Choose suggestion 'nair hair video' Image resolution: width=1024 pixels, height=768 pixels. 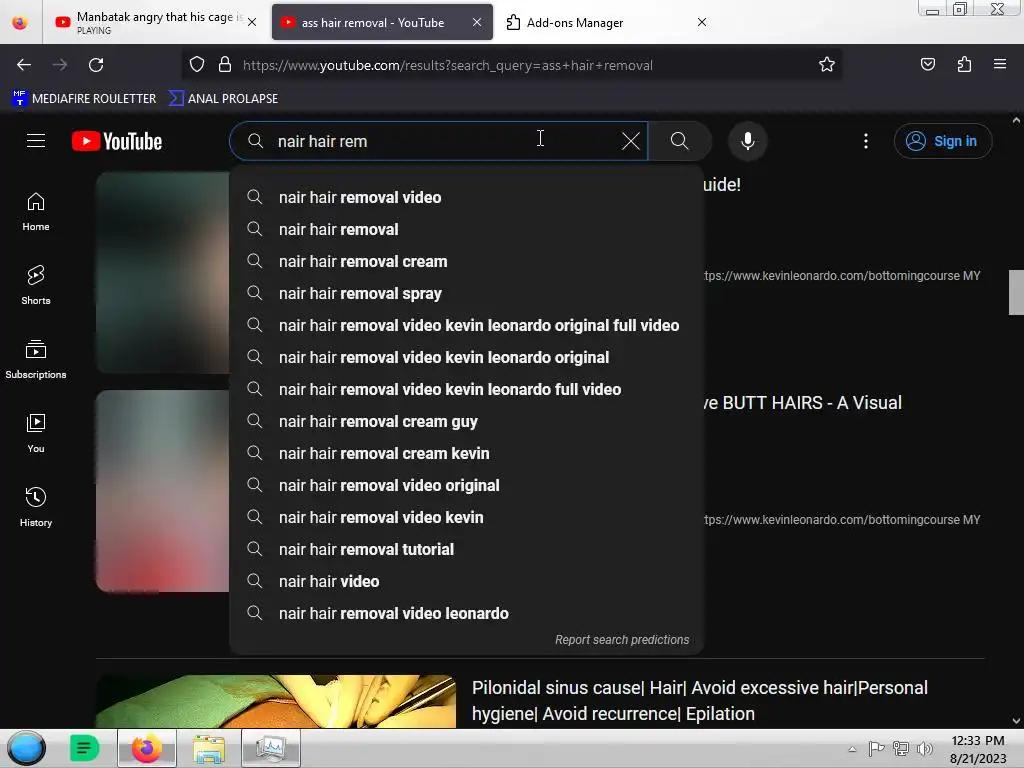coord(466,581)
